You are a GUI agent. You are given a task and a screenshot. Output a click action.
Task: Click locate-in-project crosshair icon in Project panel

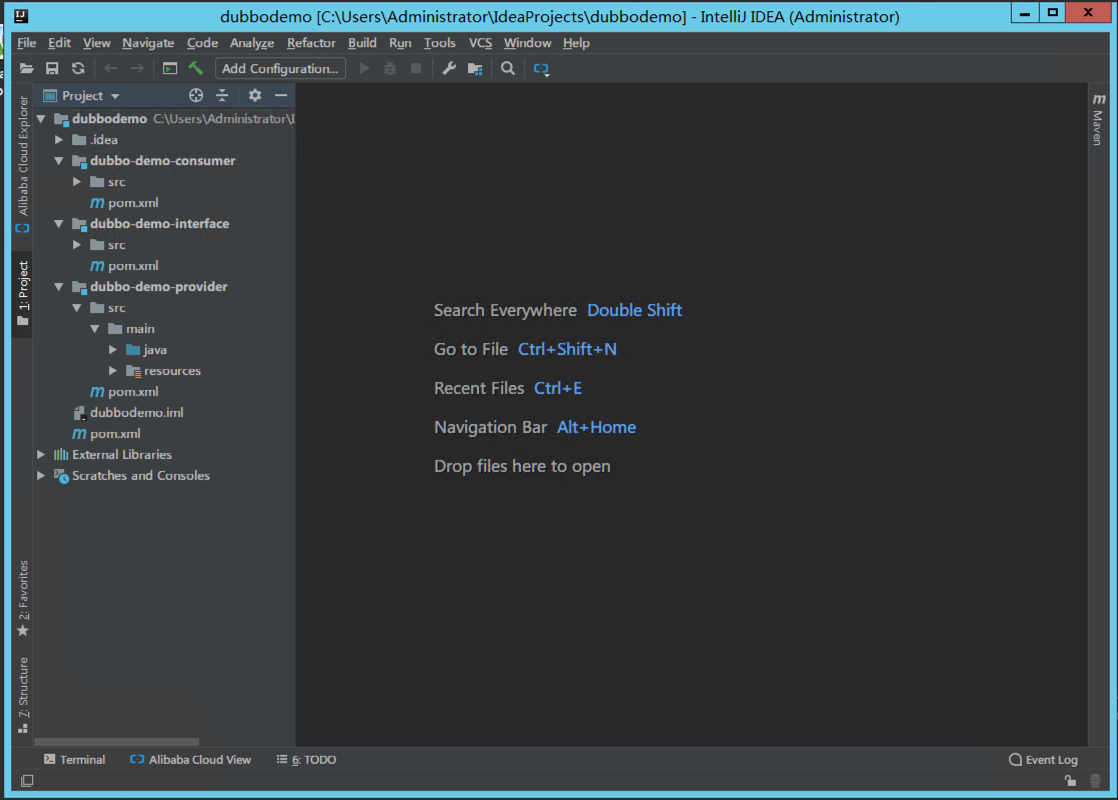(x=196, y=96)
